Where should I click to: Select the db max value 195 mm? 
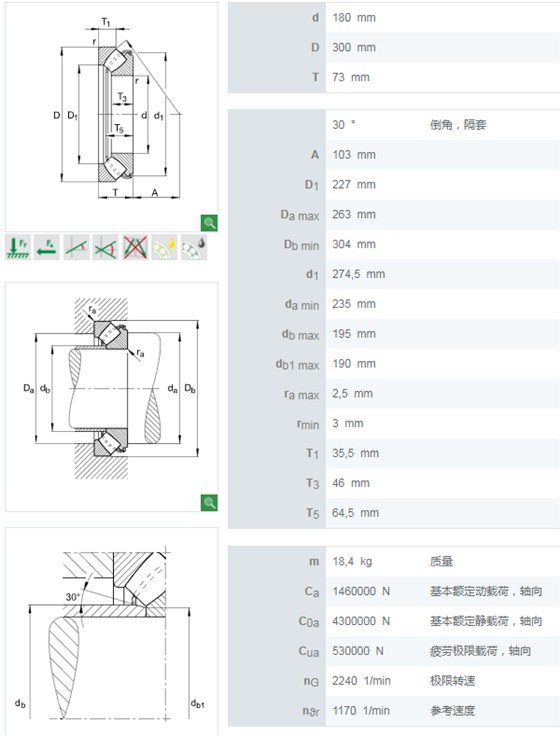click(x=354, y=334)
